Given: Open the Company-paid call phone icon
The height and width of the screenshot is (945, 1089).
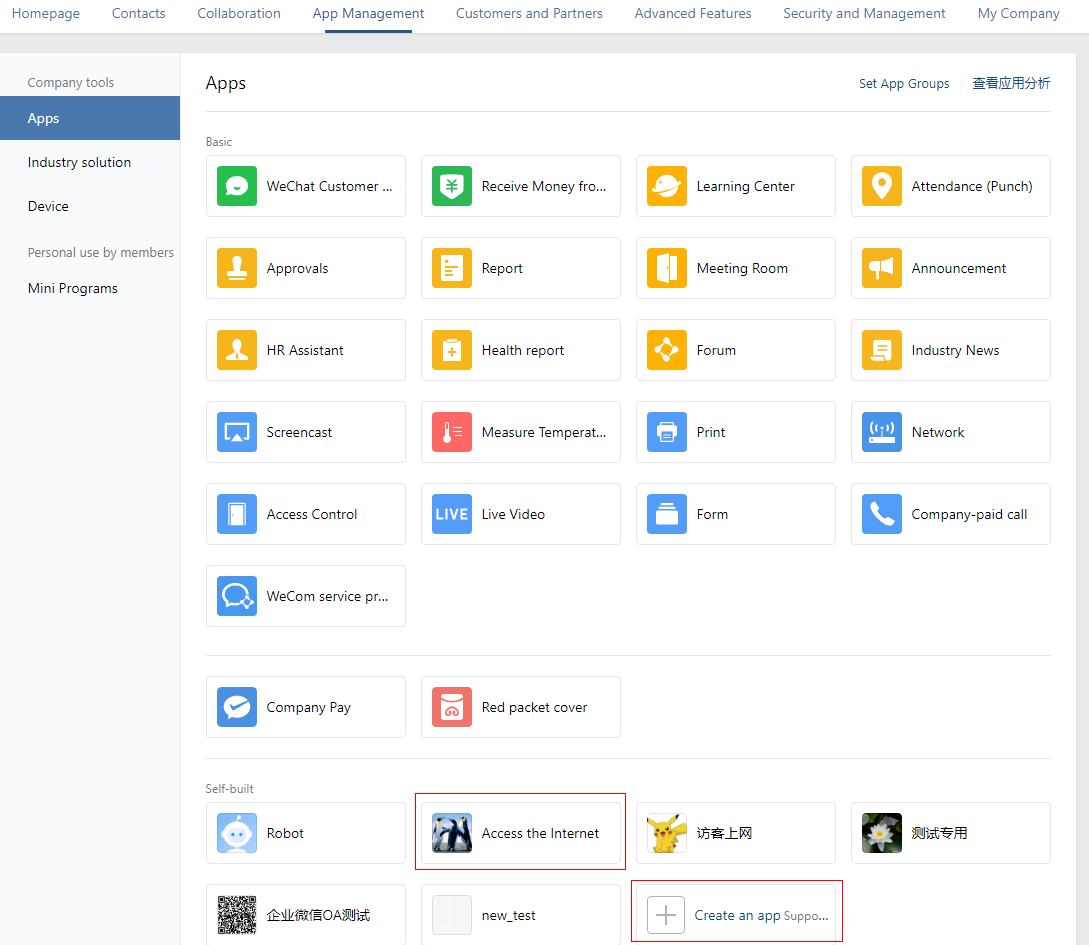Looking at the screenshot, I should [x=881, y=514].
